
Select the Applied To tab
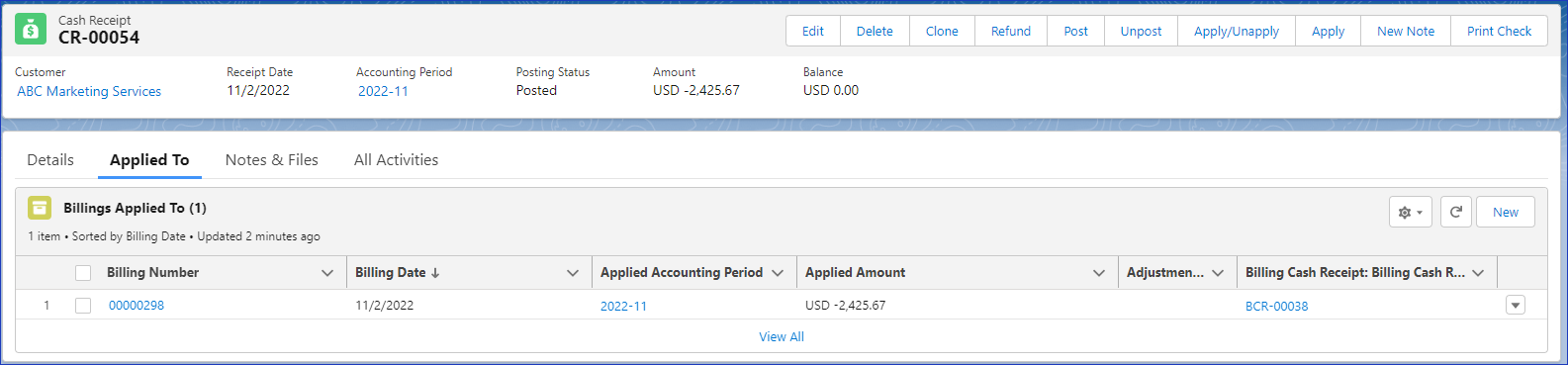(149, 159)
